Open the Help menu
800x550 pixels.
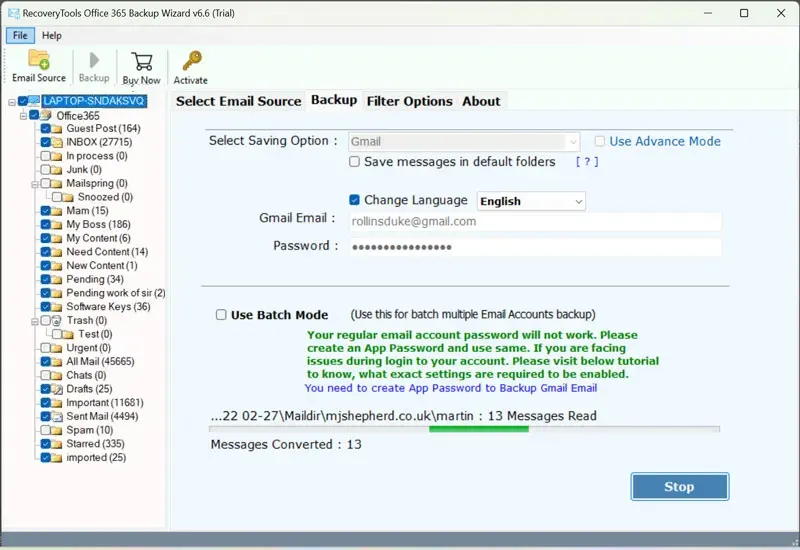point(52,35)
